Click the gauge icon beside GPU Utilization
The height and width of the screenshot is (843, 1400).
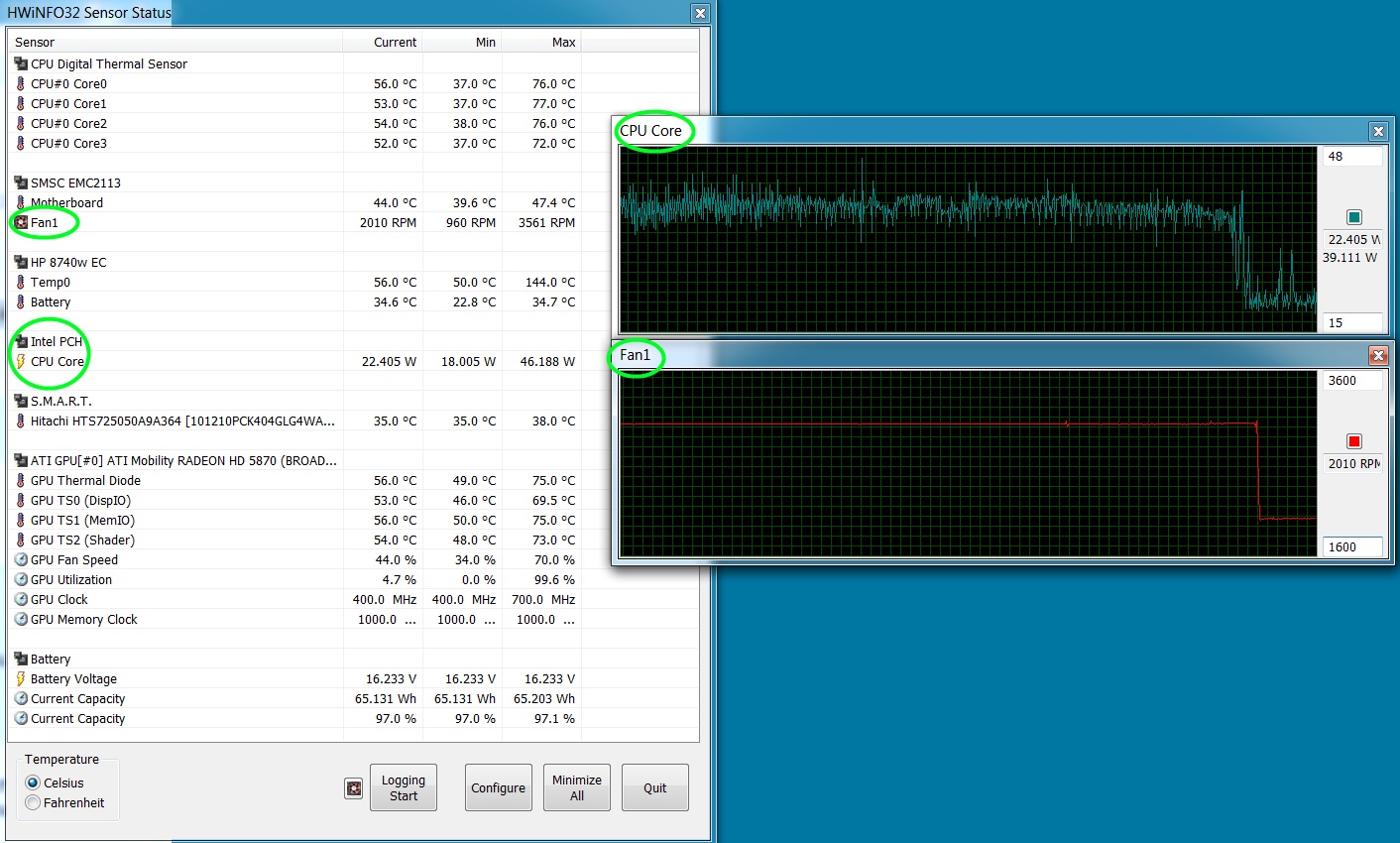coord(21,579)
